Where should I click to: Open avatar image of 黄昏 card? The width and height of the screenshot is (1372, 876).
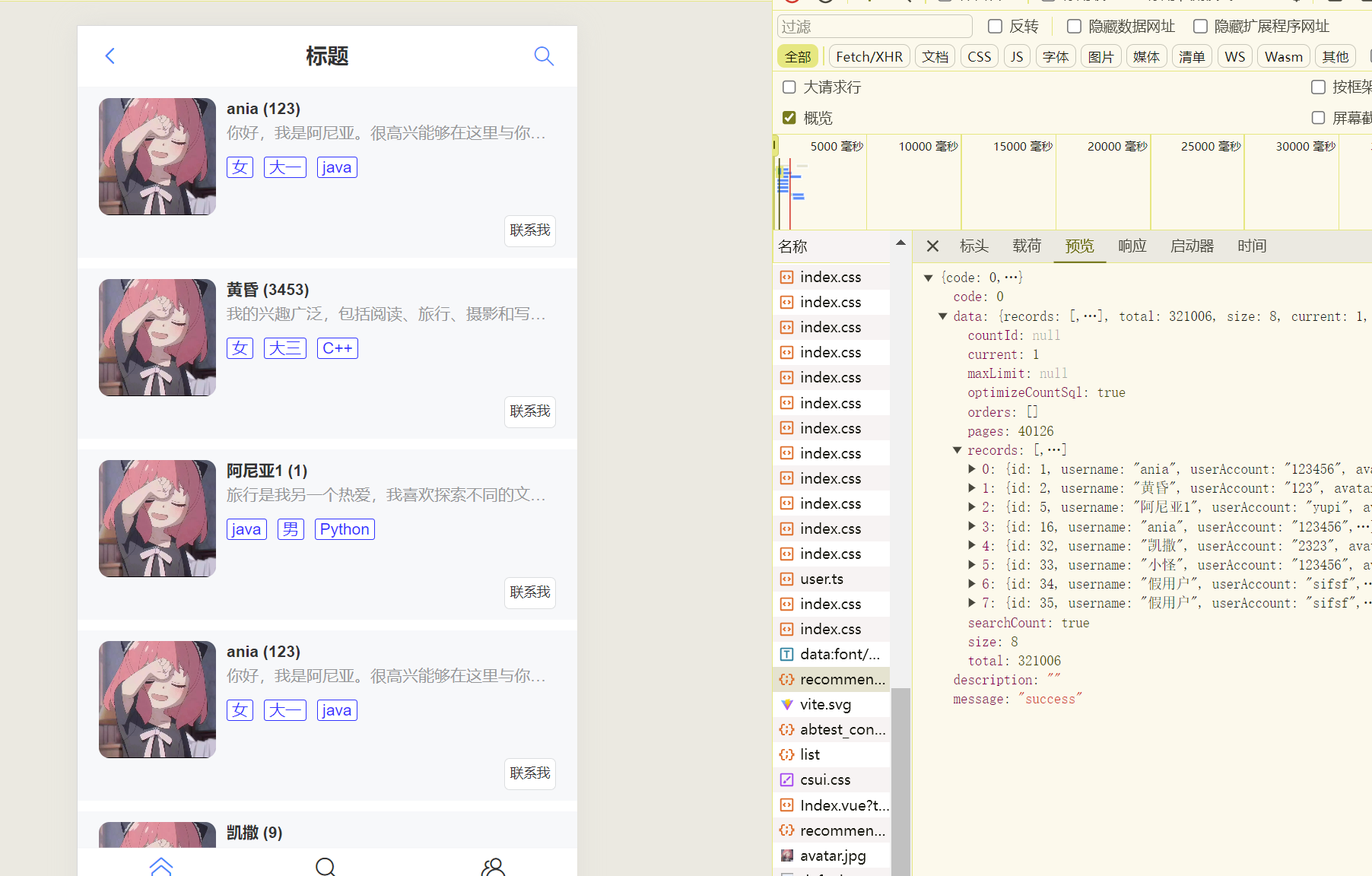[x=157, y=338]
